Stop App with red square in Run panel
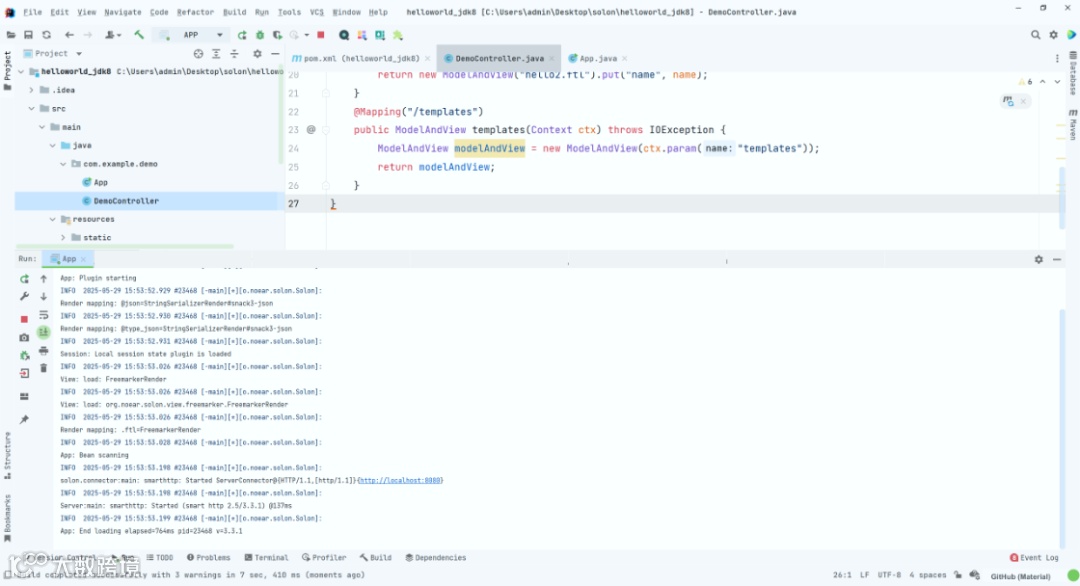1080x586 pixels. (x=24, y=320)
